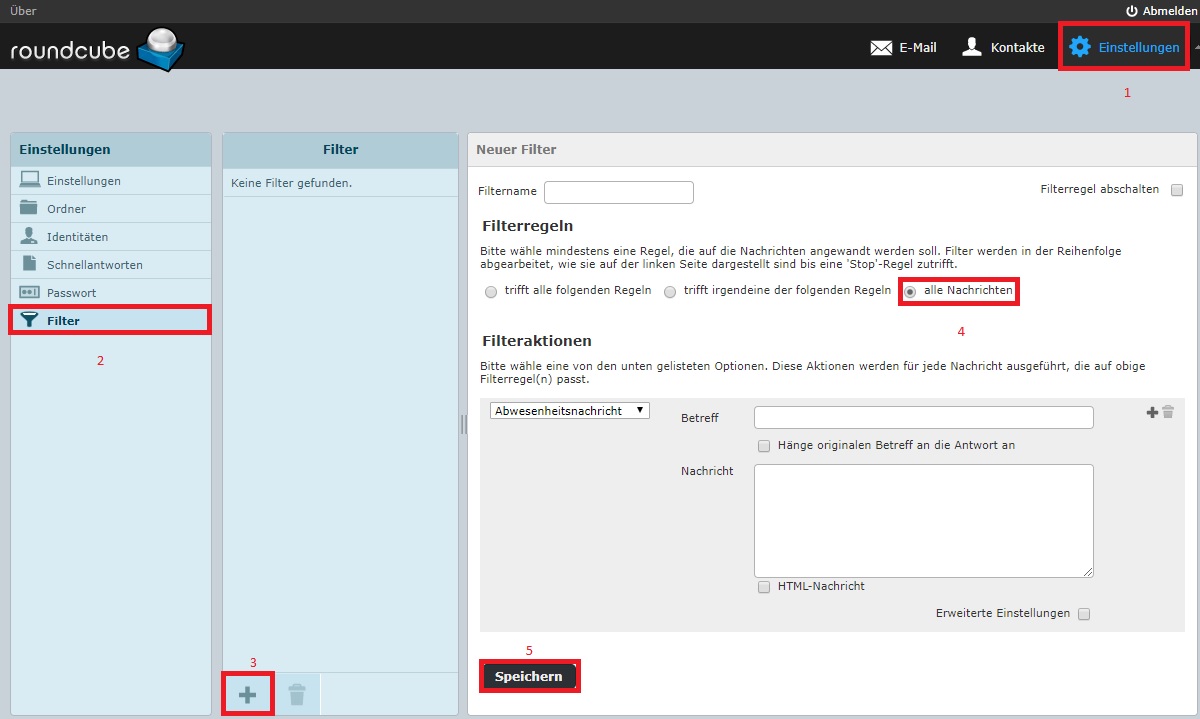Select the 'alle Nachrichten' radio option
The height and width of the screenshot is (719, 1200).
coord(910,292)
